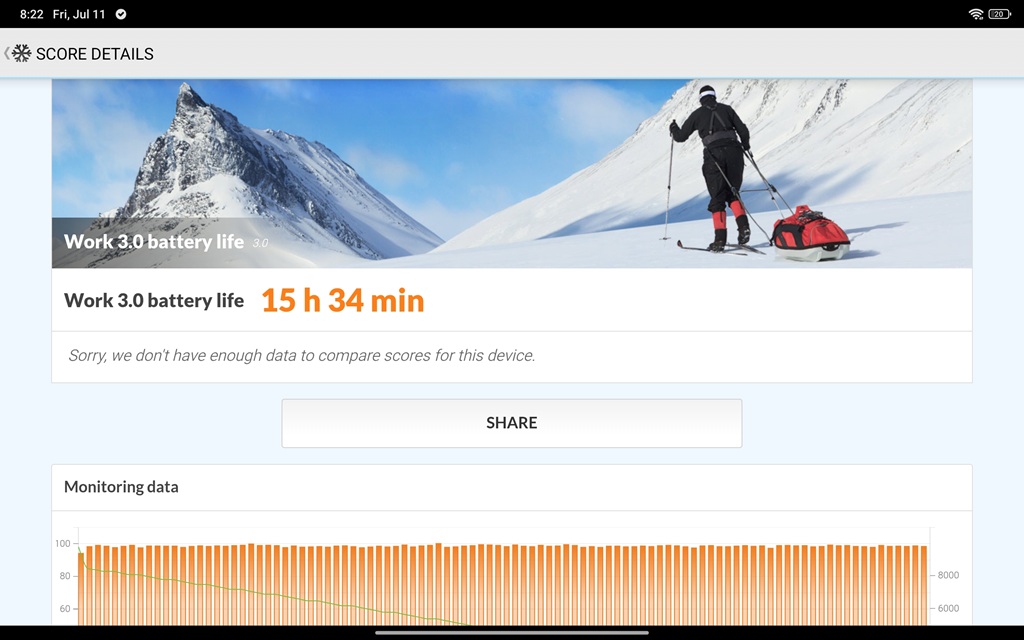Tap the PCMark snowflake logo icon
Screen dimensions: 1024x640
click(22, 54)
